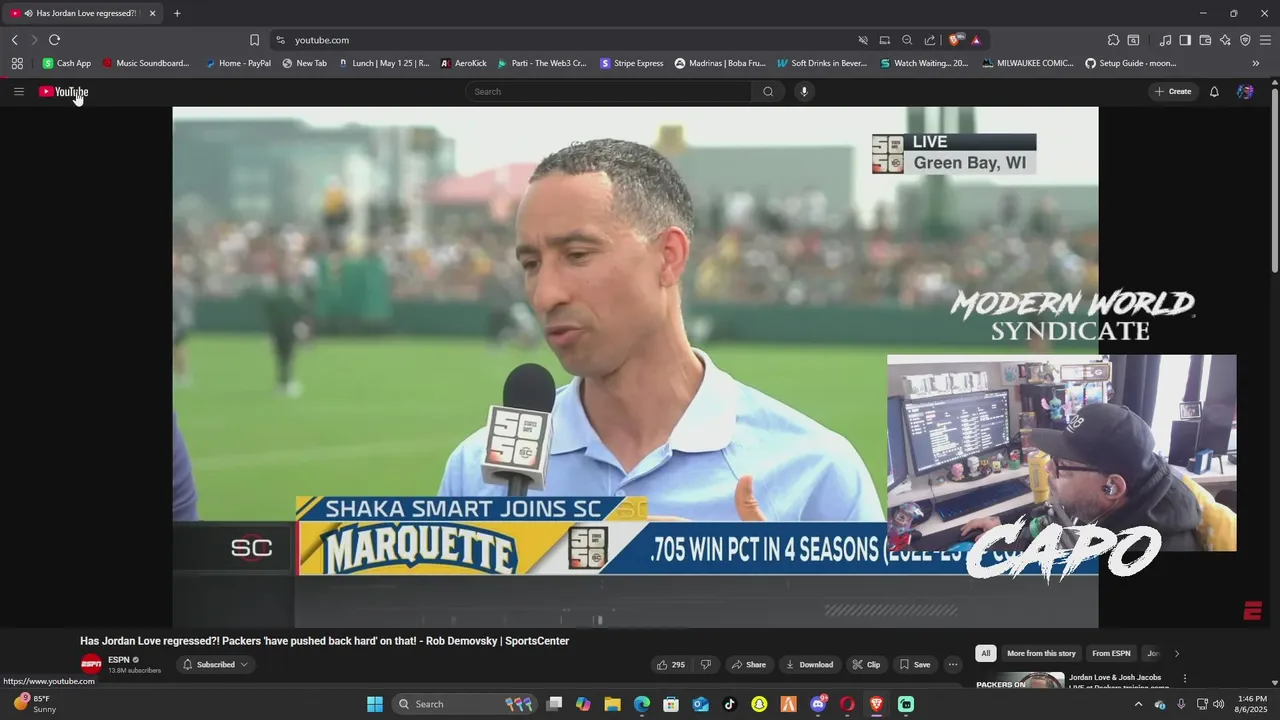The height and width of the screenshot is (720, 1280).
Task: Open the Home - PayPal bookmark
Action: pyautogui.click(x=238, y=63)
